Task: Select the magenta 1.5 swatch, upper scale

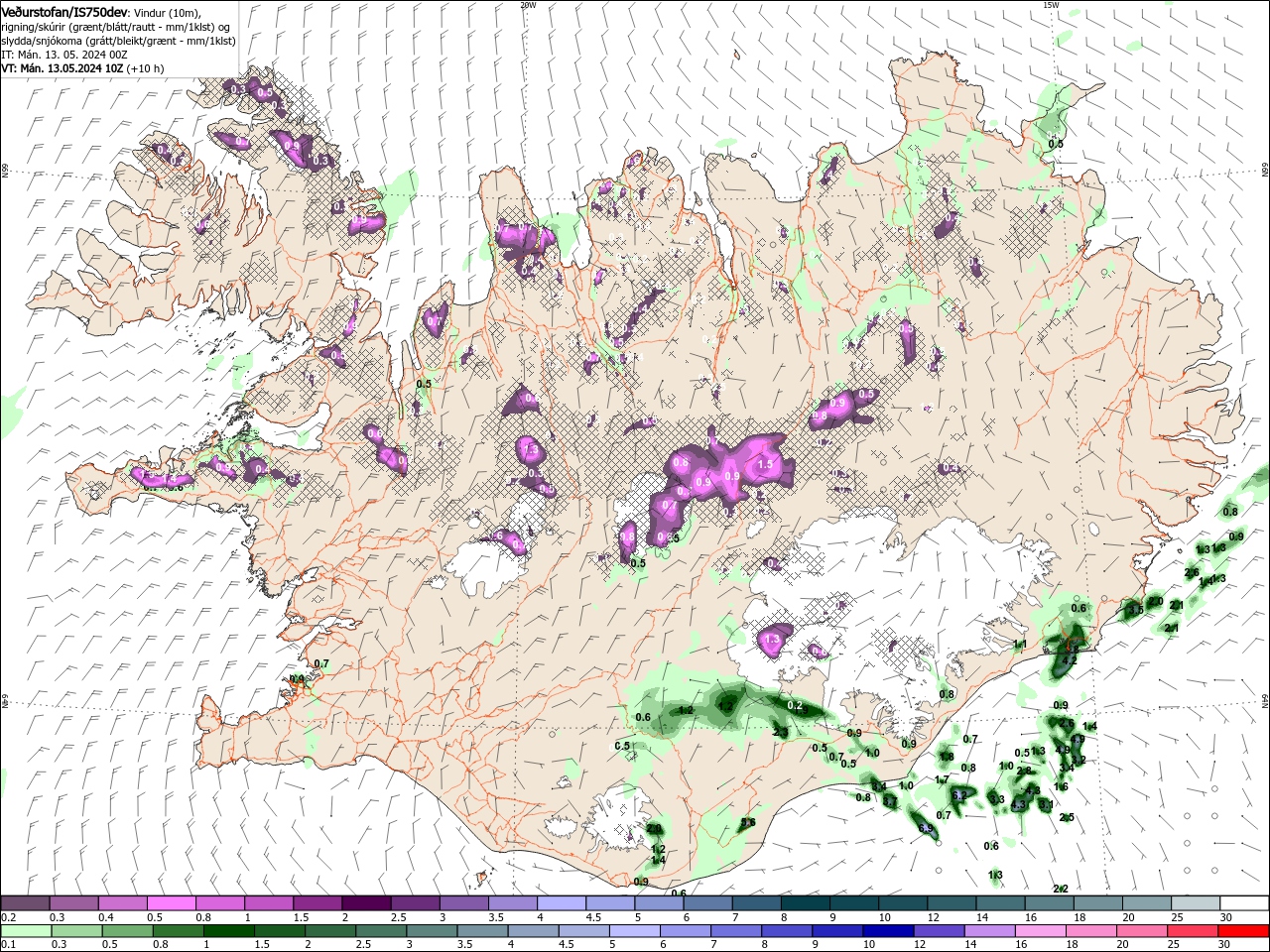Action: [x=317, y=903]
